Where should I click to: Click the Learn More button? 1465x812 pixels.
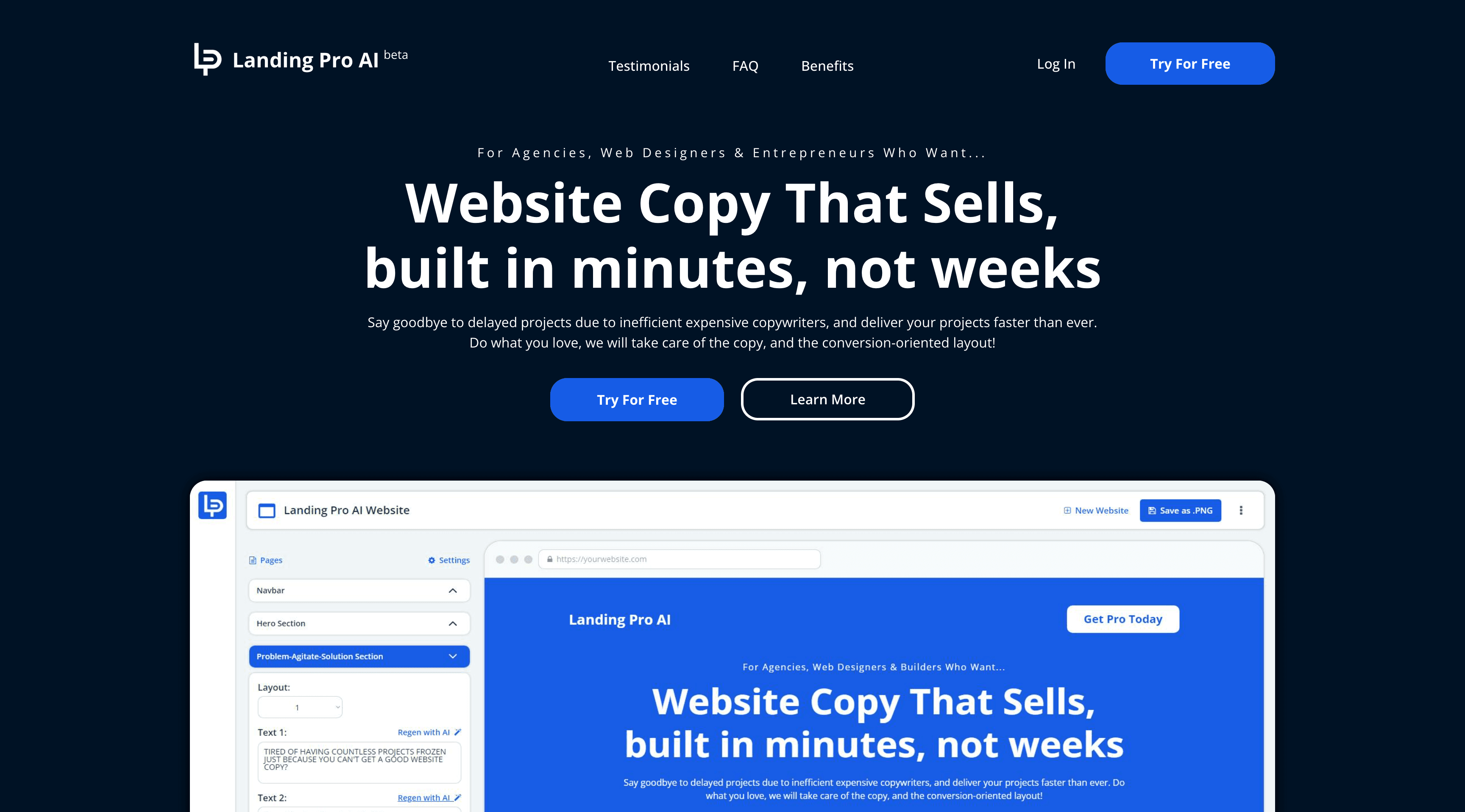click(x=828, y=399)
